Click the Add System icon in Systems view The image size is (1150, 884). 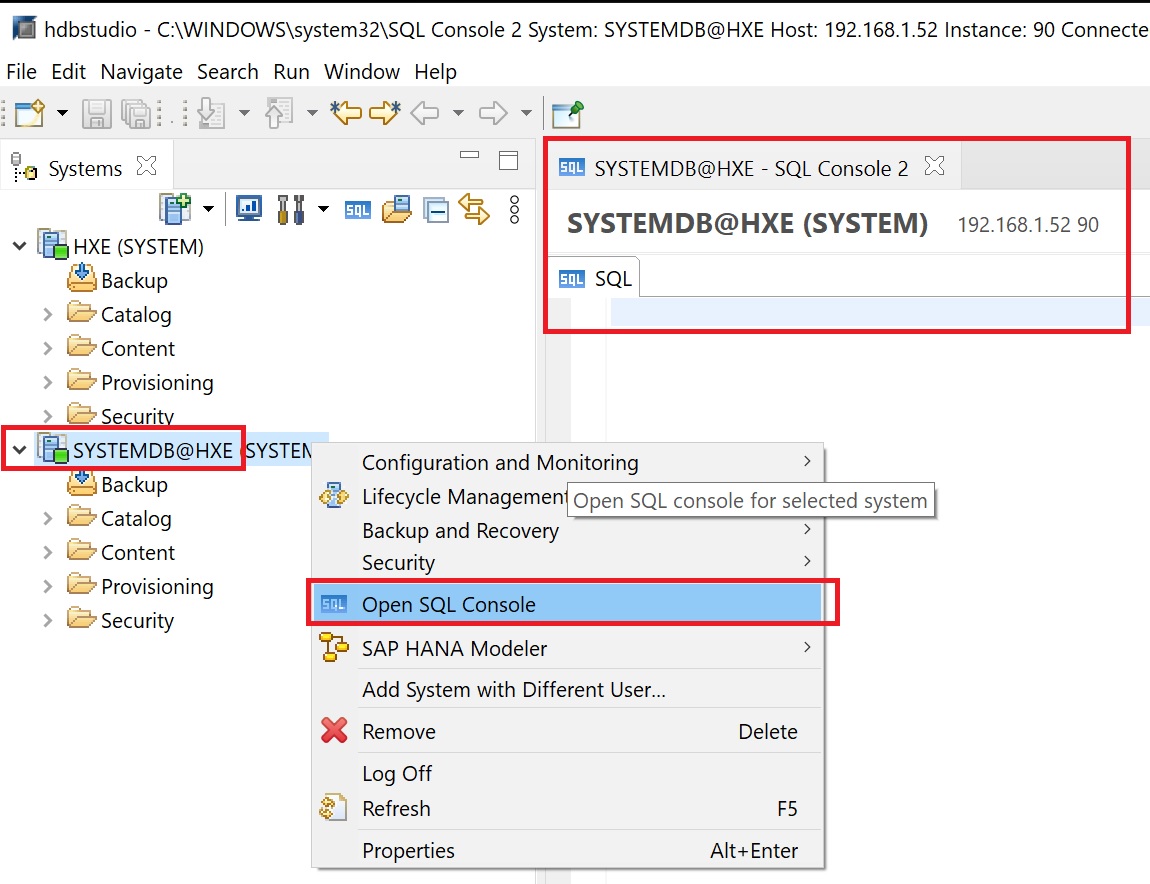175,209
